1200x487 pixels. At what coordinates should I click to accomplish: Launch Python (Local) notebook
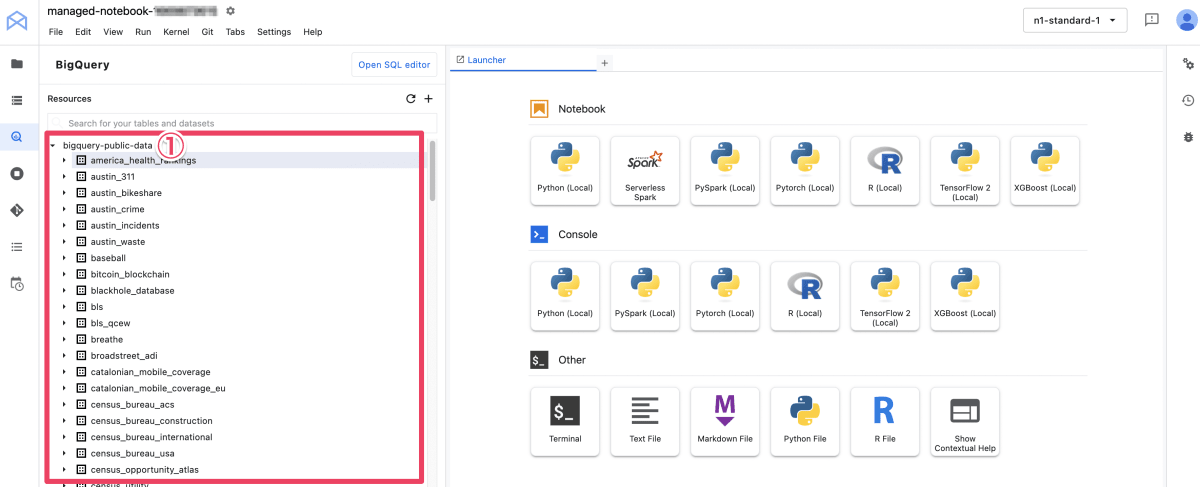coord(565,171)
